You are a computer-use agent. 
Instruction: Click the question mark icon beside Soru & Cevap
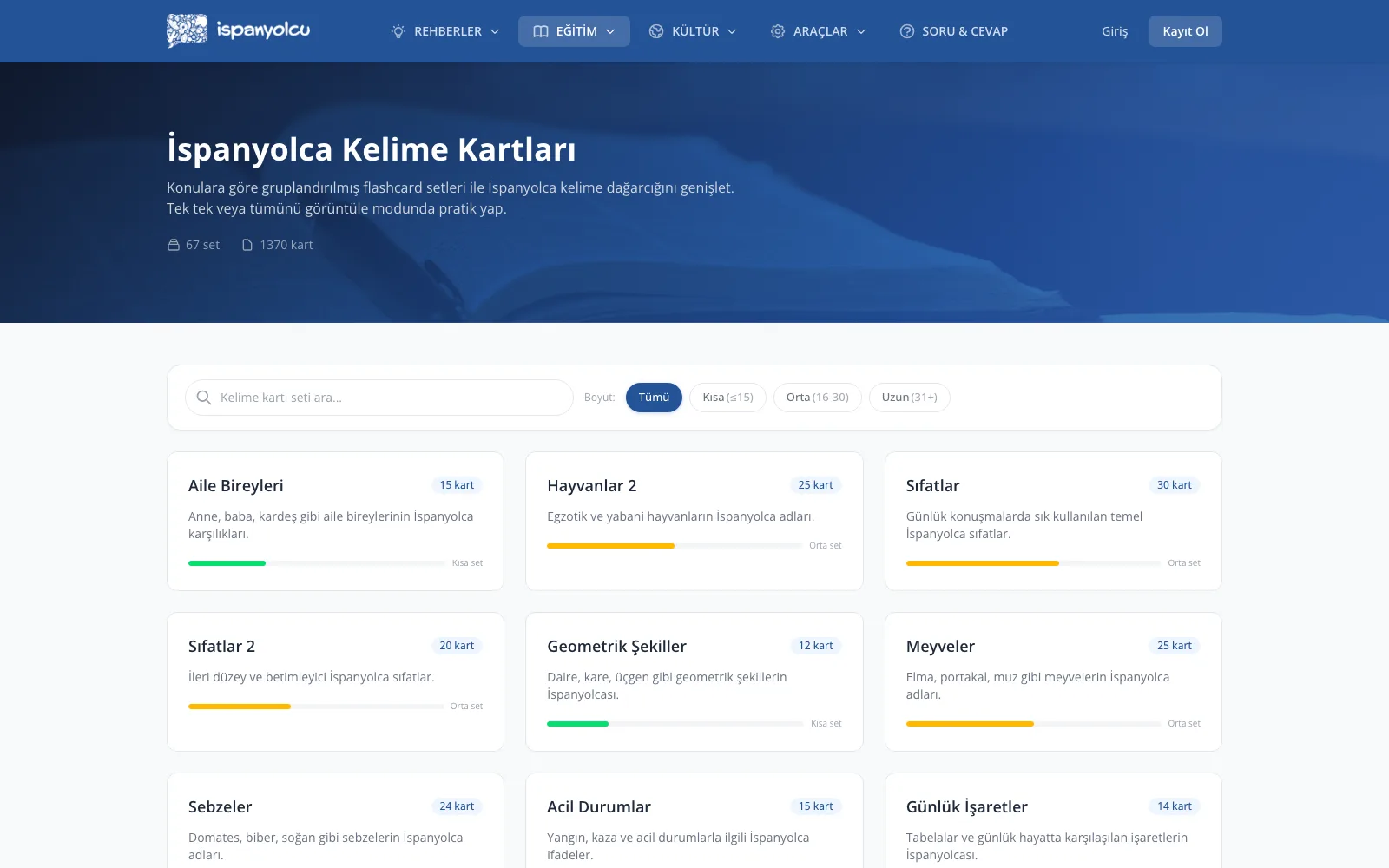click(907, 31)
